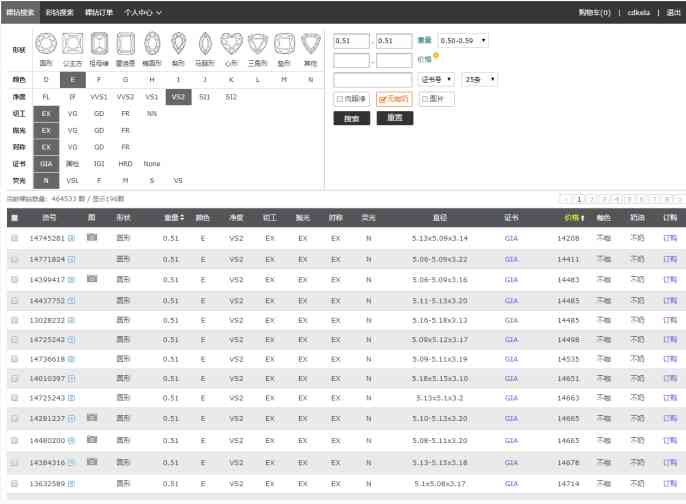Choose the marquise diamond shape icon
The width and height of the screenshot is (686, 504).
point(205,44)
